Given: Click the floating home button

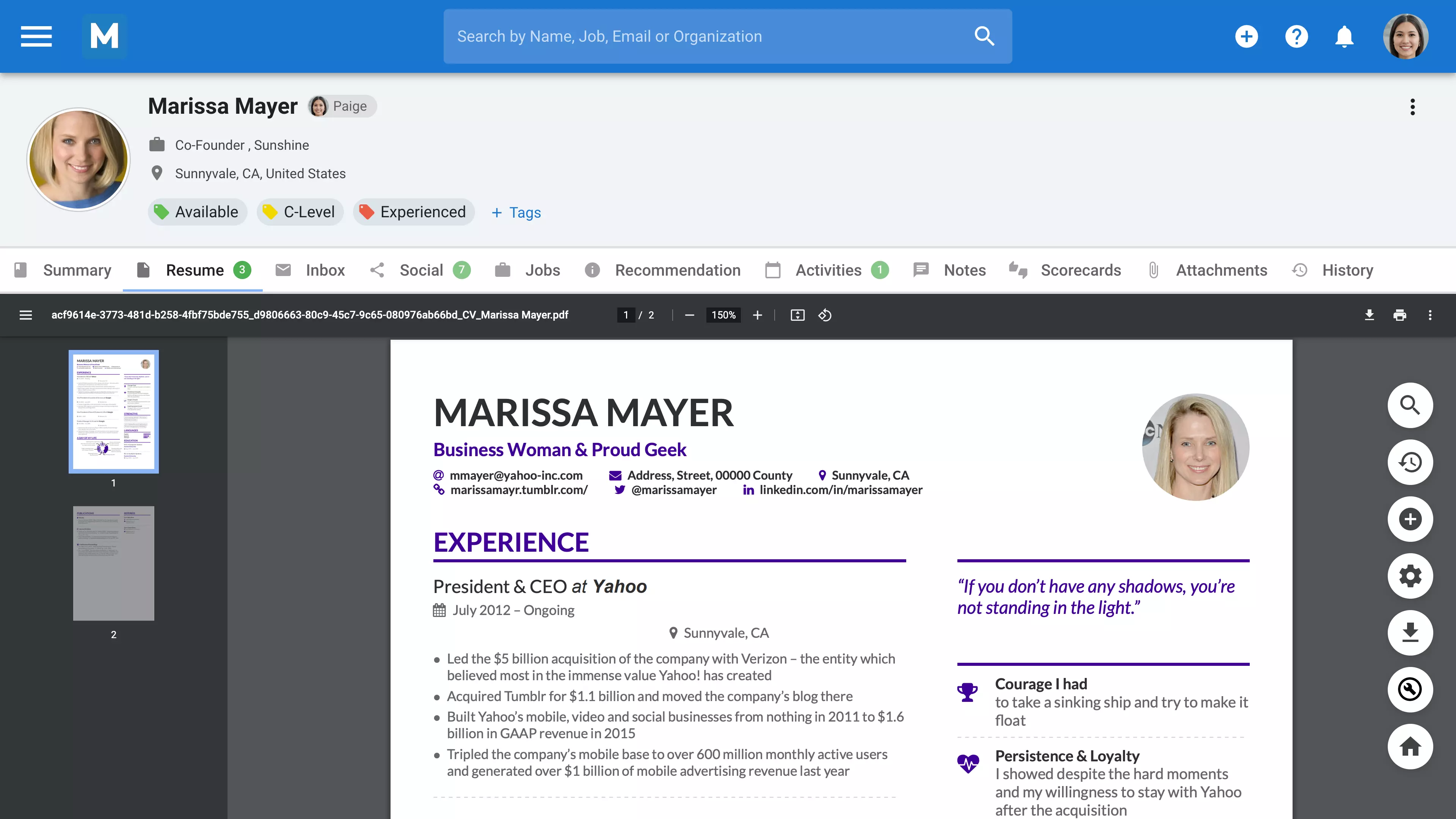Looking at the screenshot, I should click(1410, 746).
